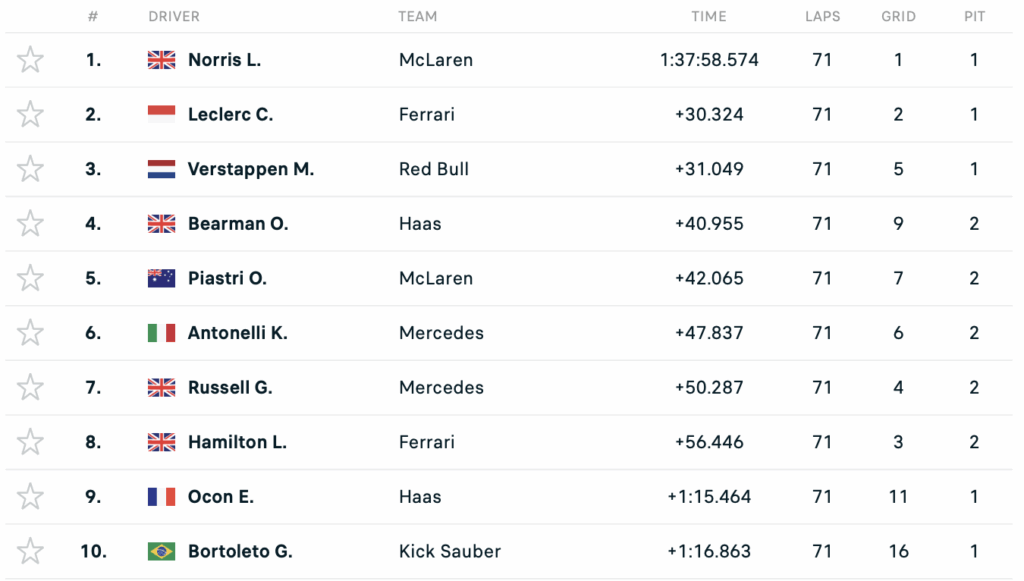Toggle favorite star for Leclerc C.

coord(31,115)
